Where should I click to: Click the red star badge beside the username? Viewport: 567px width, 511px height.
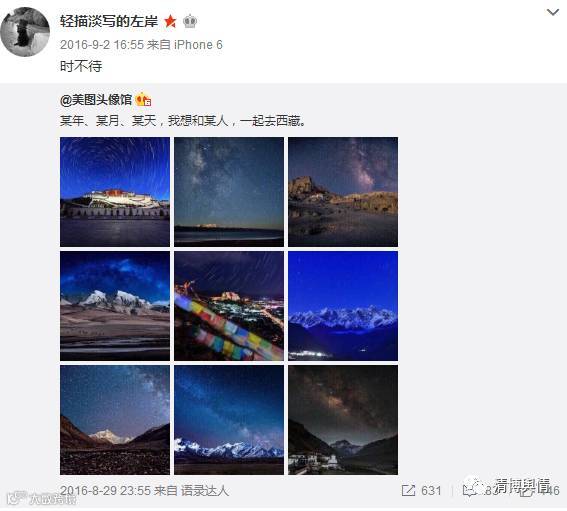pos(170,22)
